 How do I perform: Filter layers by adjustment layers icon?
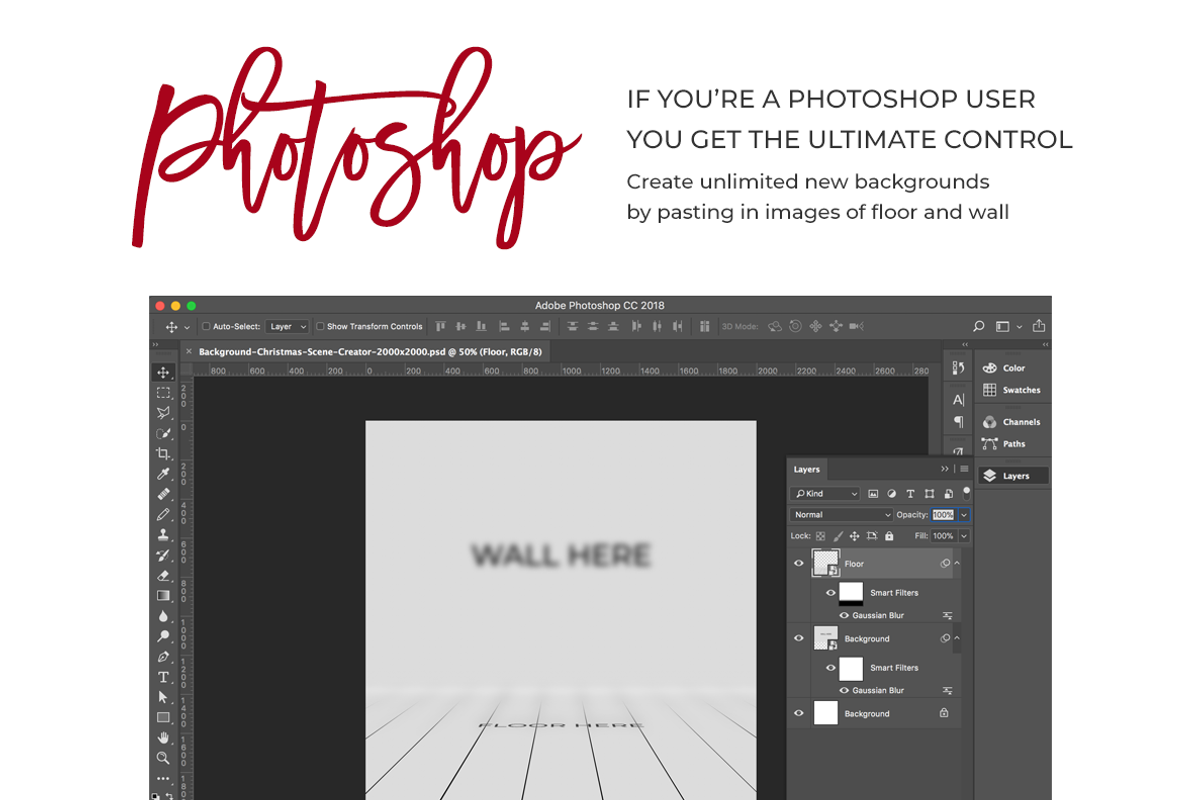click(x=891, y=494)
